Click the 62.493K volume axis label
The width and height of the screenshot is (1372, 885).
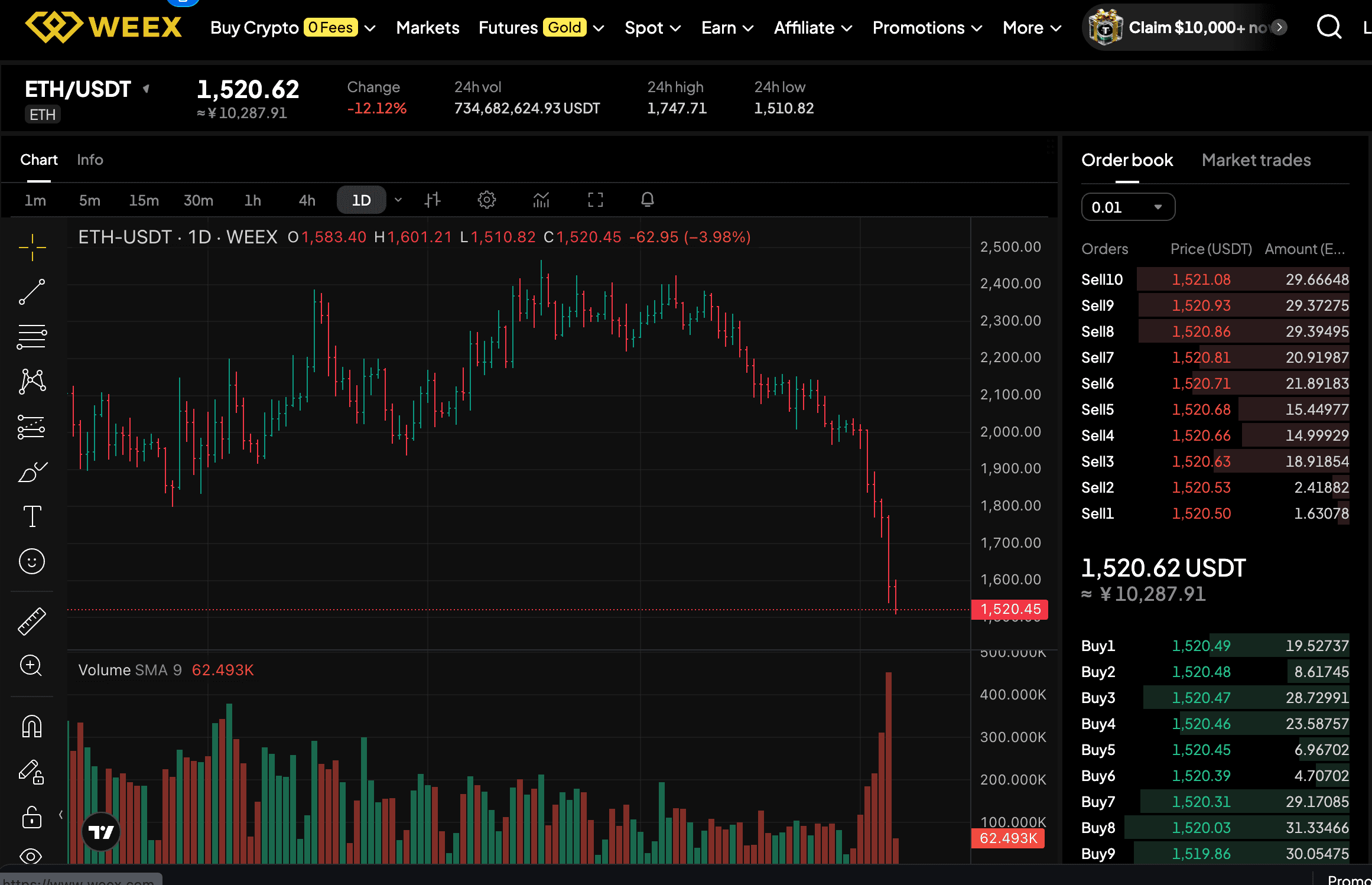tap(1008, 838)
